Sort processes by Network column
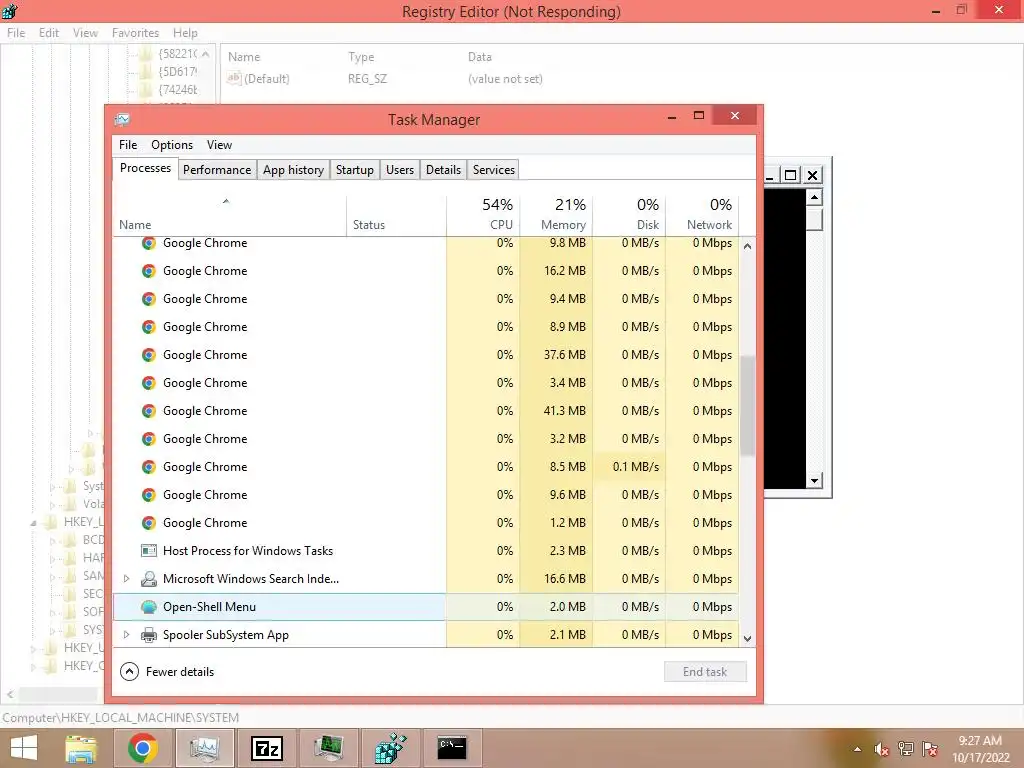This screenshot has width=1024, height=768. pos(703,216)
